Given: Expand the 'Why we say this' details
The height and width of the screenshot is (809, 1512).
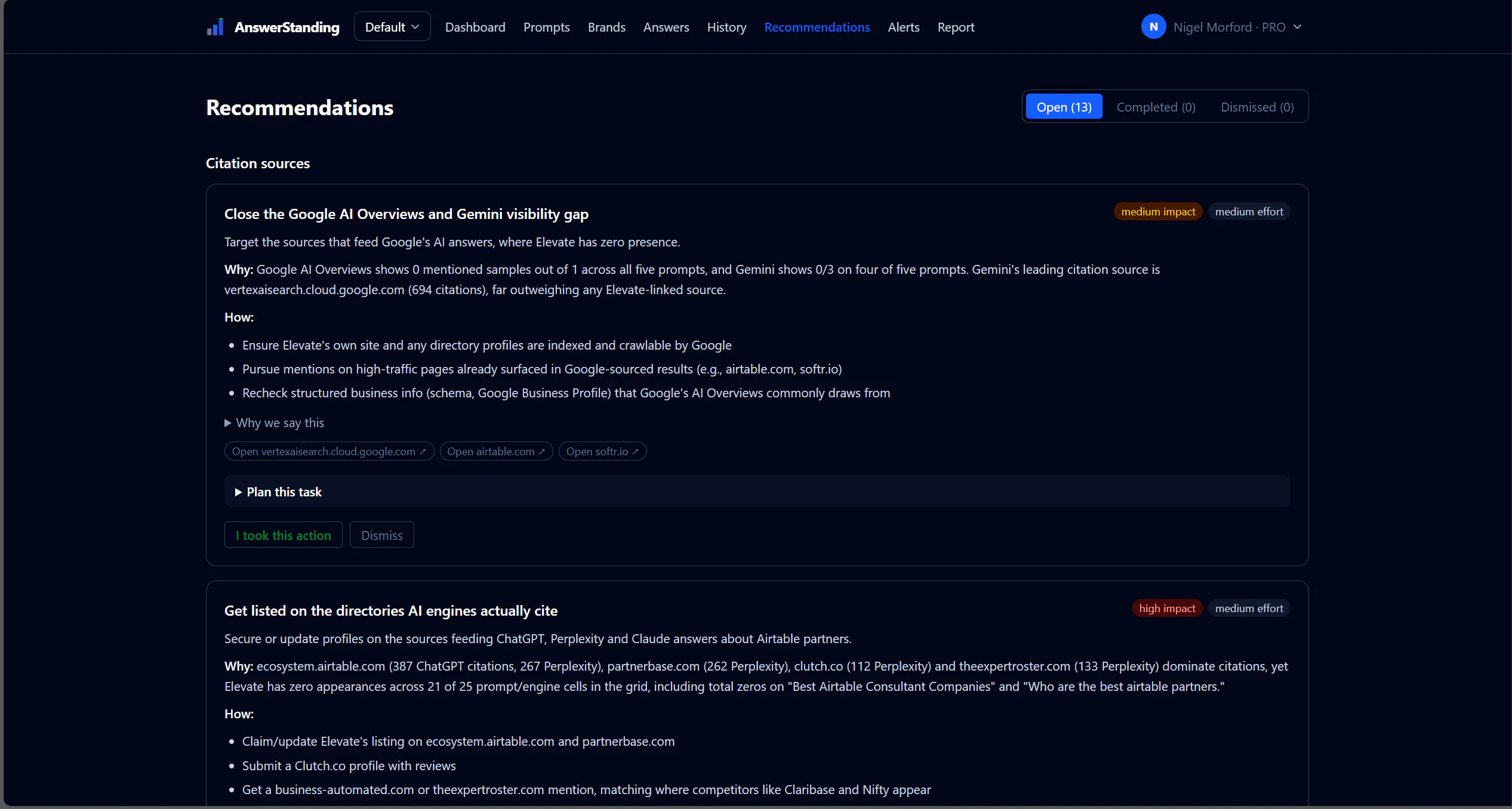Looking at the screenshot, I should click(275, 423).
